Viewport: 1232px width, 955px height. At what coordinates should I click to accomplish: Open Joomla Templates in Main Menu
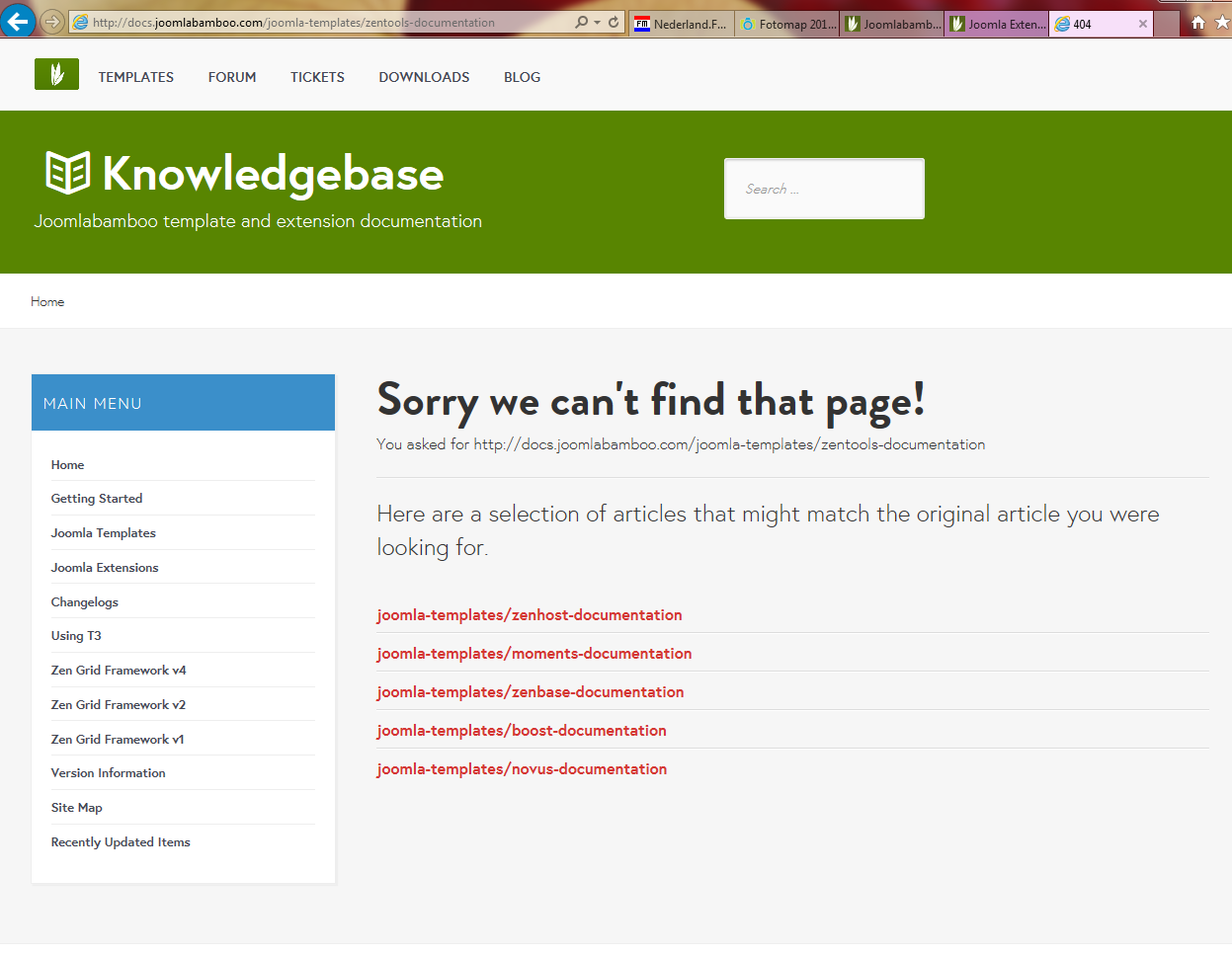click(x=104, y=533)
